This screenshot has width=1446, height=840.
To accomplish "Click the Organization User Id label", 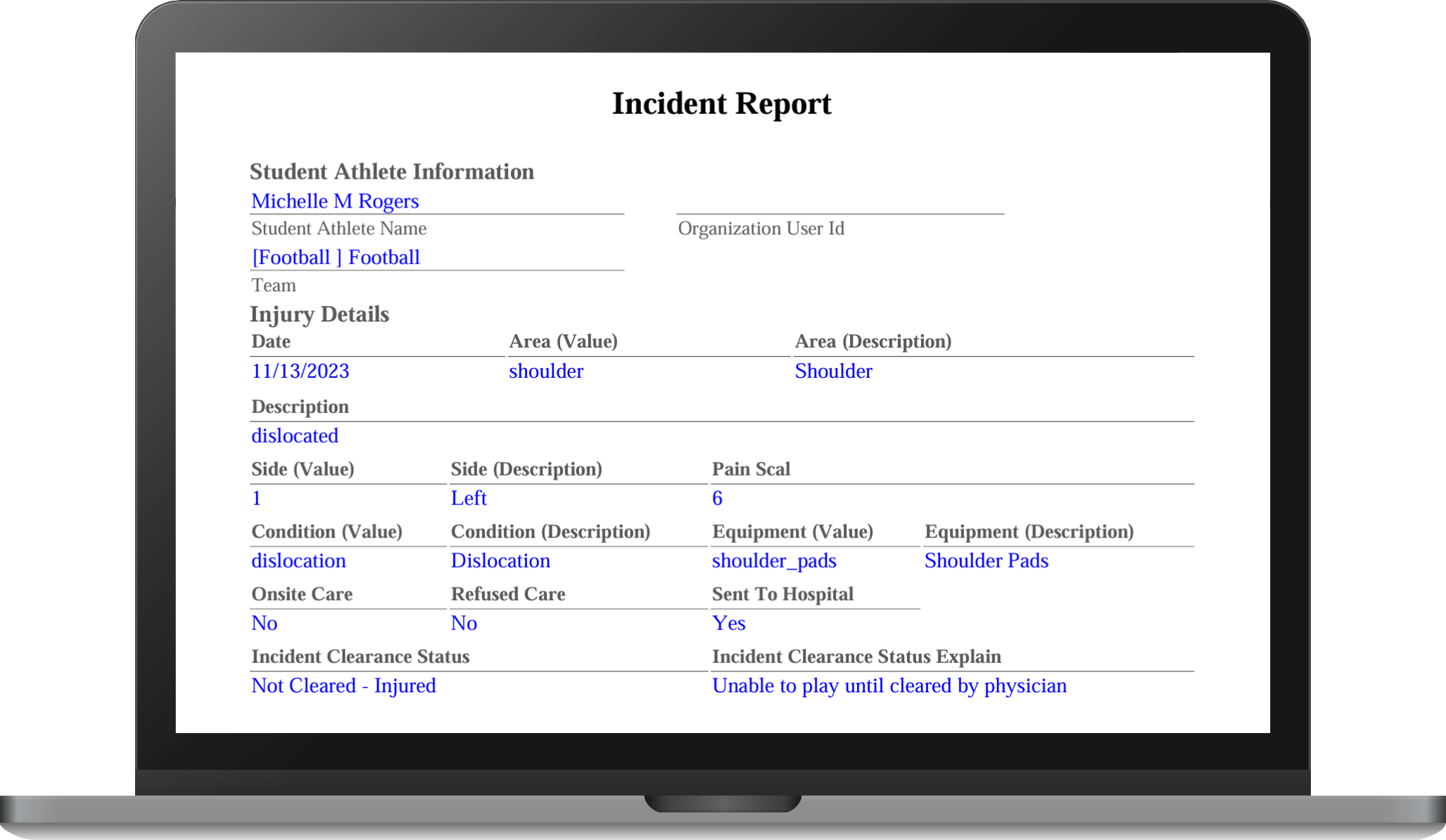I will click(x=761, y=229).
